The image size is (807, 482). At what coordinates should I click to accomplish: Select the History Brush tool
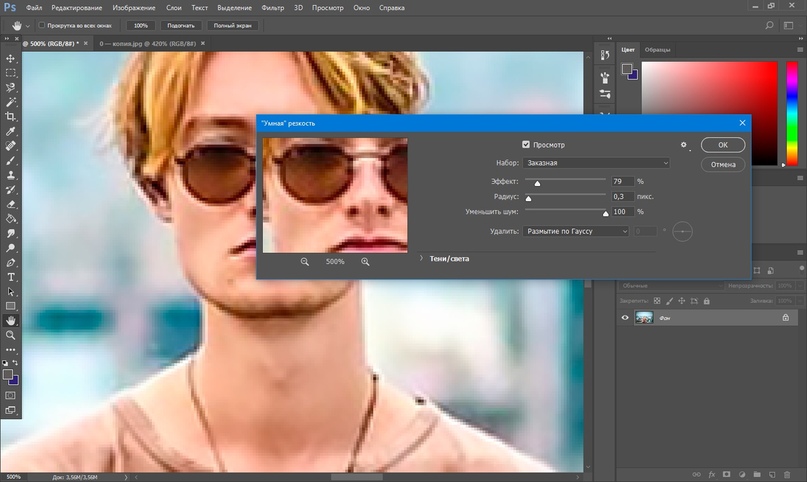click(10, 189)
